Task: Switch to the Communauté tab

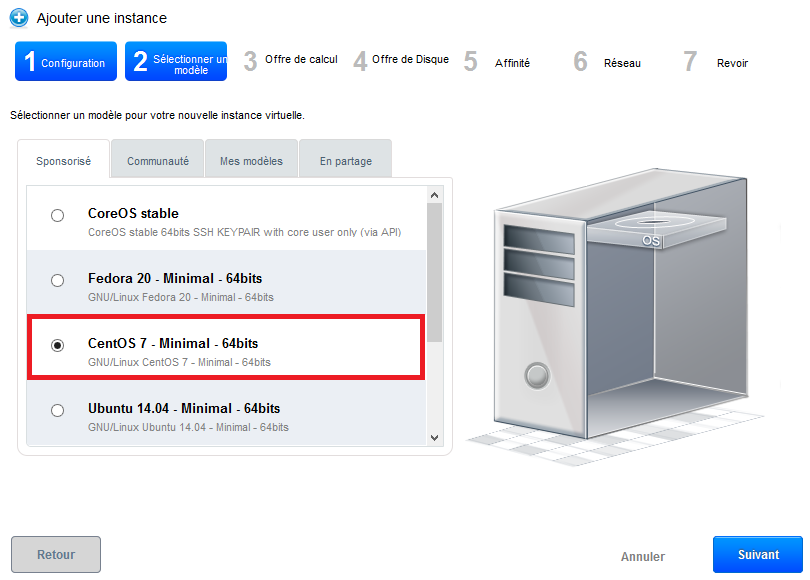Action: [158, 161]
